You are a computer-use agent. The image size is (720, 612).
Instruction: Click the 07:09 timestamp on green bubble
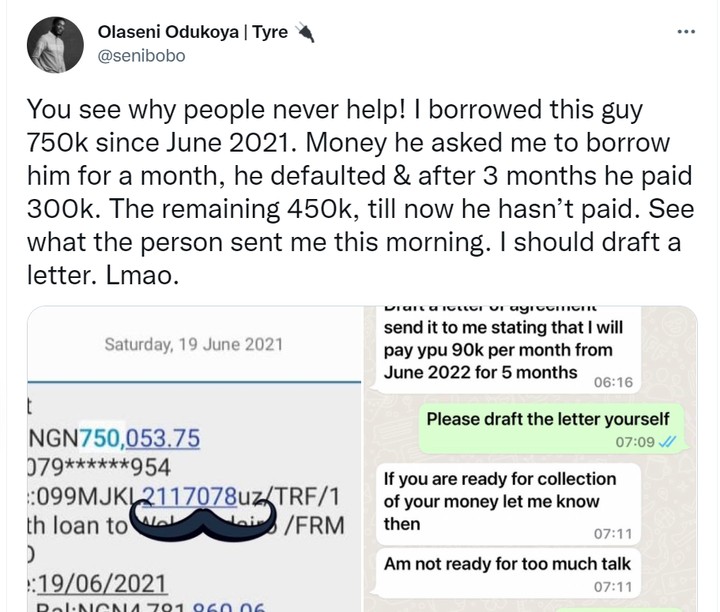coord(635,442)
